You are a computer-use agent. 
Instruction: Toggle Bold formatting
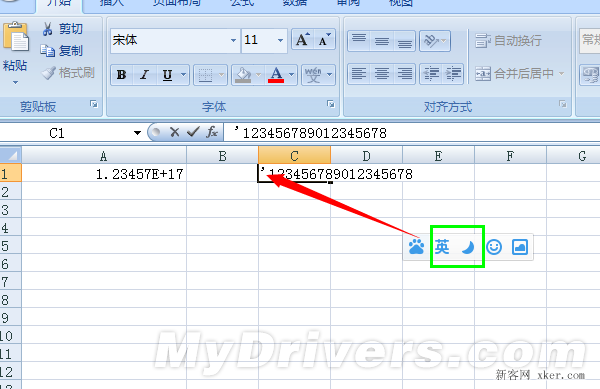[x=122, y=75]
